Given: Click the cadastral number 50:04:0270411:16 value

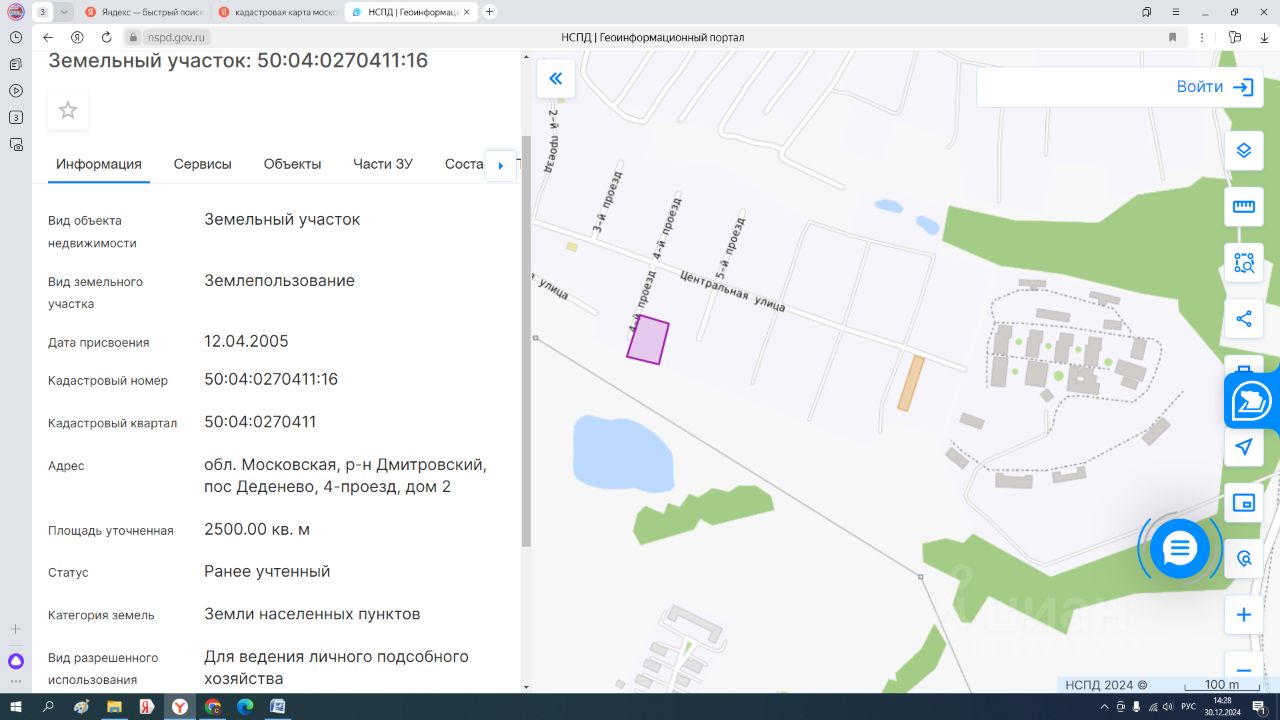Looking at the screenshot, I should pyautogui.click(x=271, y=379).
